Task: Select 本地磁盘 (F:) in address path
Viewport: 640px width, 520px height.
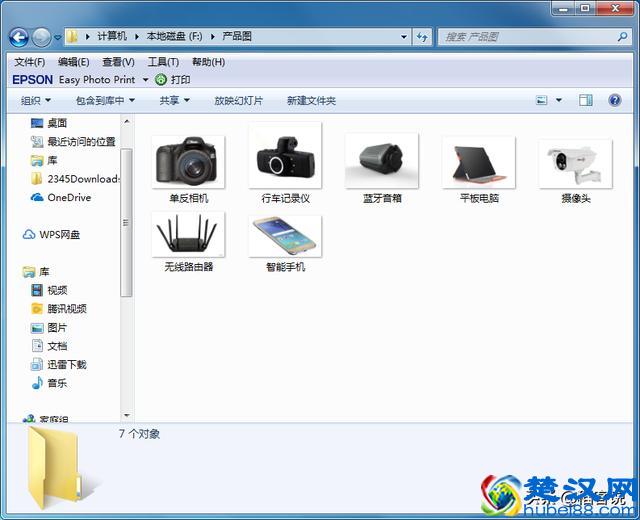Action: tap(174, 36)
